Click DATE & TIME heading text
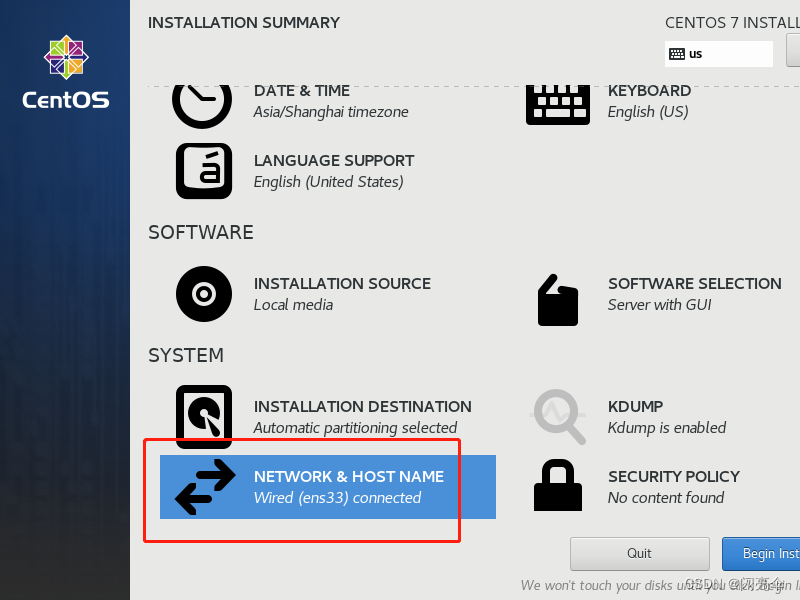The width and height of the screenshot is (800, 600). [x=302, y=91]
